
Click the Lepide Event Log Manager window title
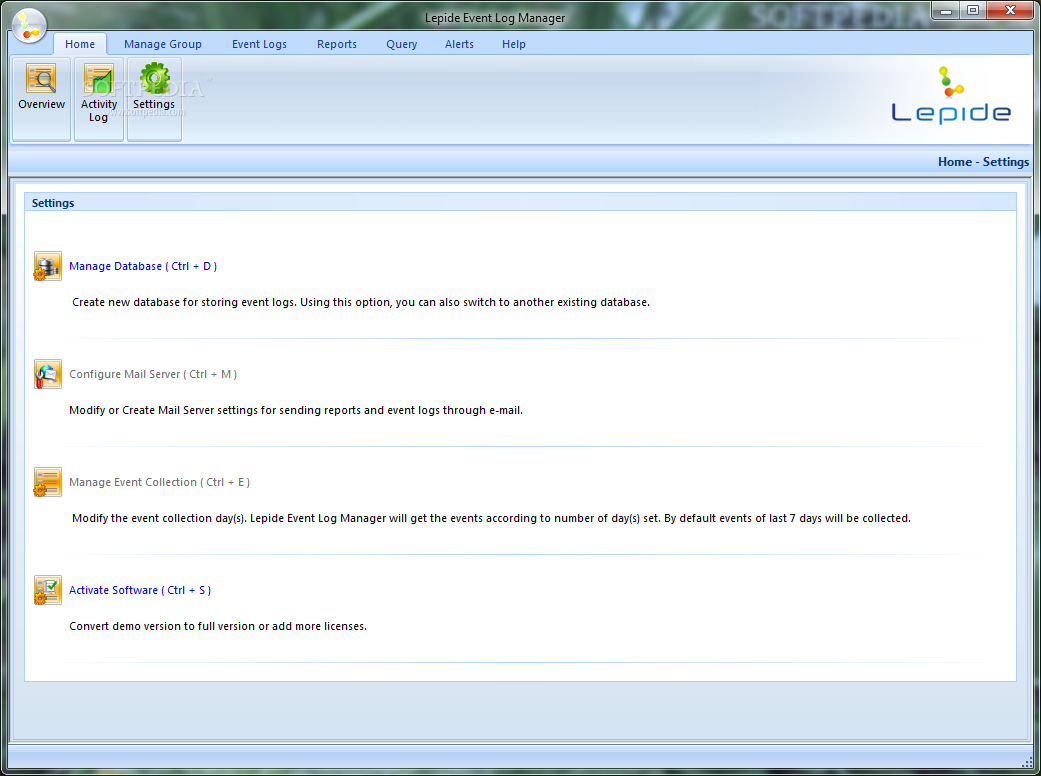click(495, 18)
